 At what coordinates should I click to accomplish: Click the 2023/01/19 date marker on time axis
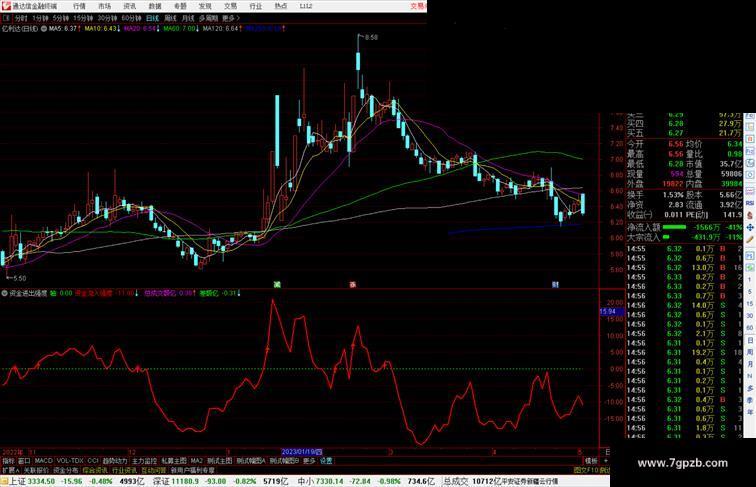(302, 452)
